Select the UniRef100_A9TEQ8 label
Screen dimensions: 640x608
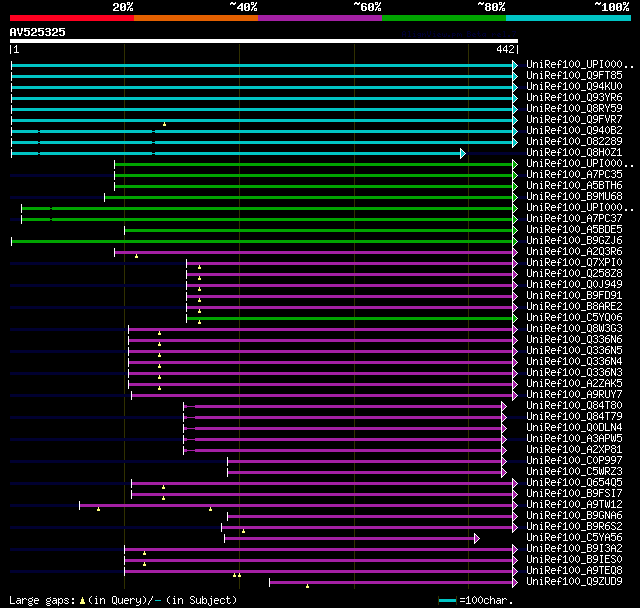(x=574, y=571)
